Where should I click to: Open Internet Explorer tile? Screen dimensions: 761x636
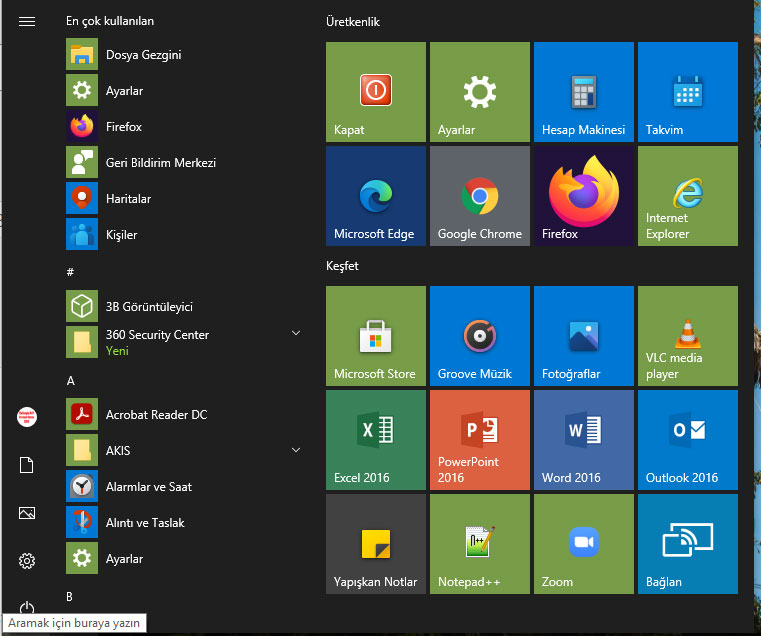(x=688, y=196)
